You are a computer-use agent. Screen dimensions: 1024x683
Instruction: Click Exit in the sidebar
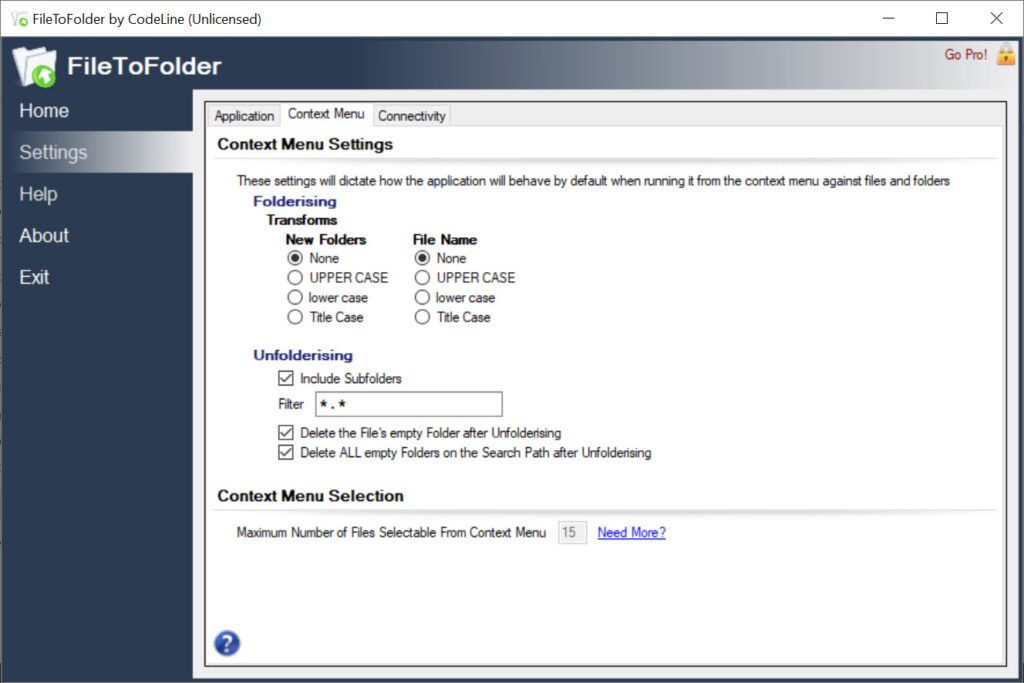point(34,277)
